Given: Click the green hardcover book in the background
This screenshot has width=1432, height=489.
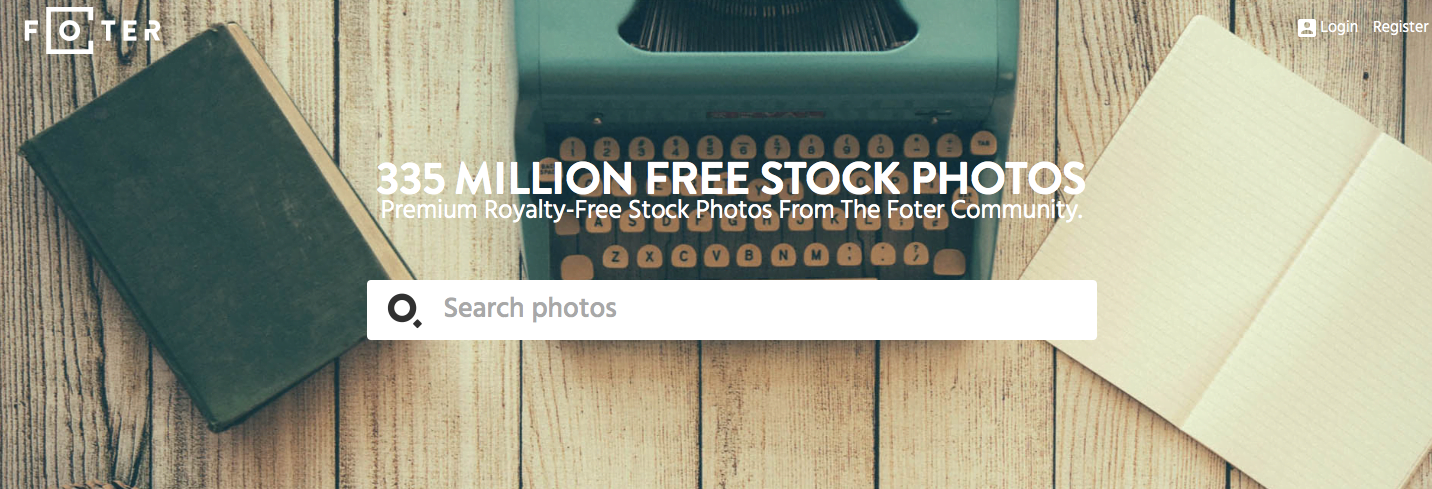Looking at the screenshot, I should [x=210, y=230].
